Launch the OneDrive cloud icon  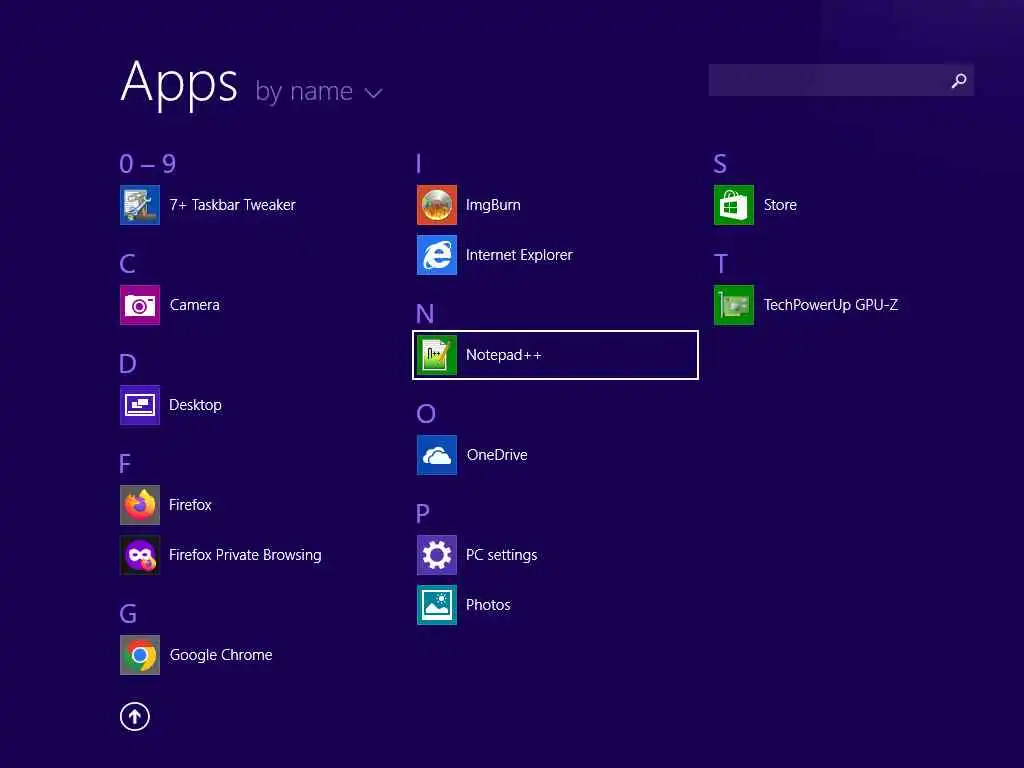(x=437, y=455)
